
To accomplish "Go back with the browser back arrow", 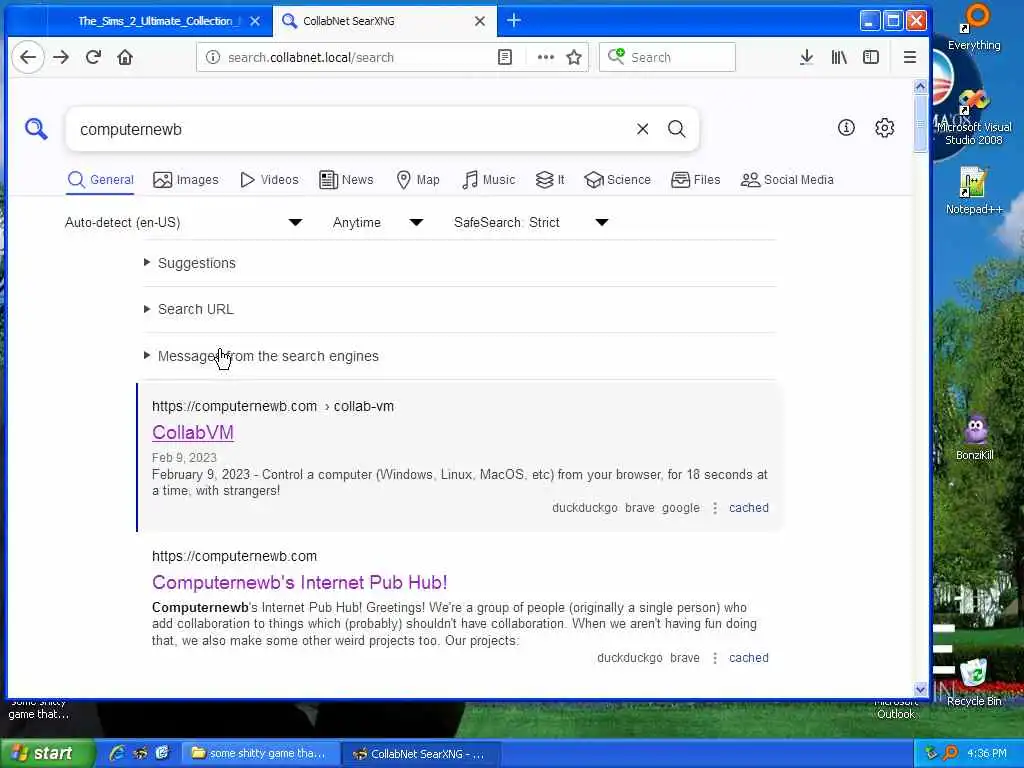I will [x=28, y=57].
